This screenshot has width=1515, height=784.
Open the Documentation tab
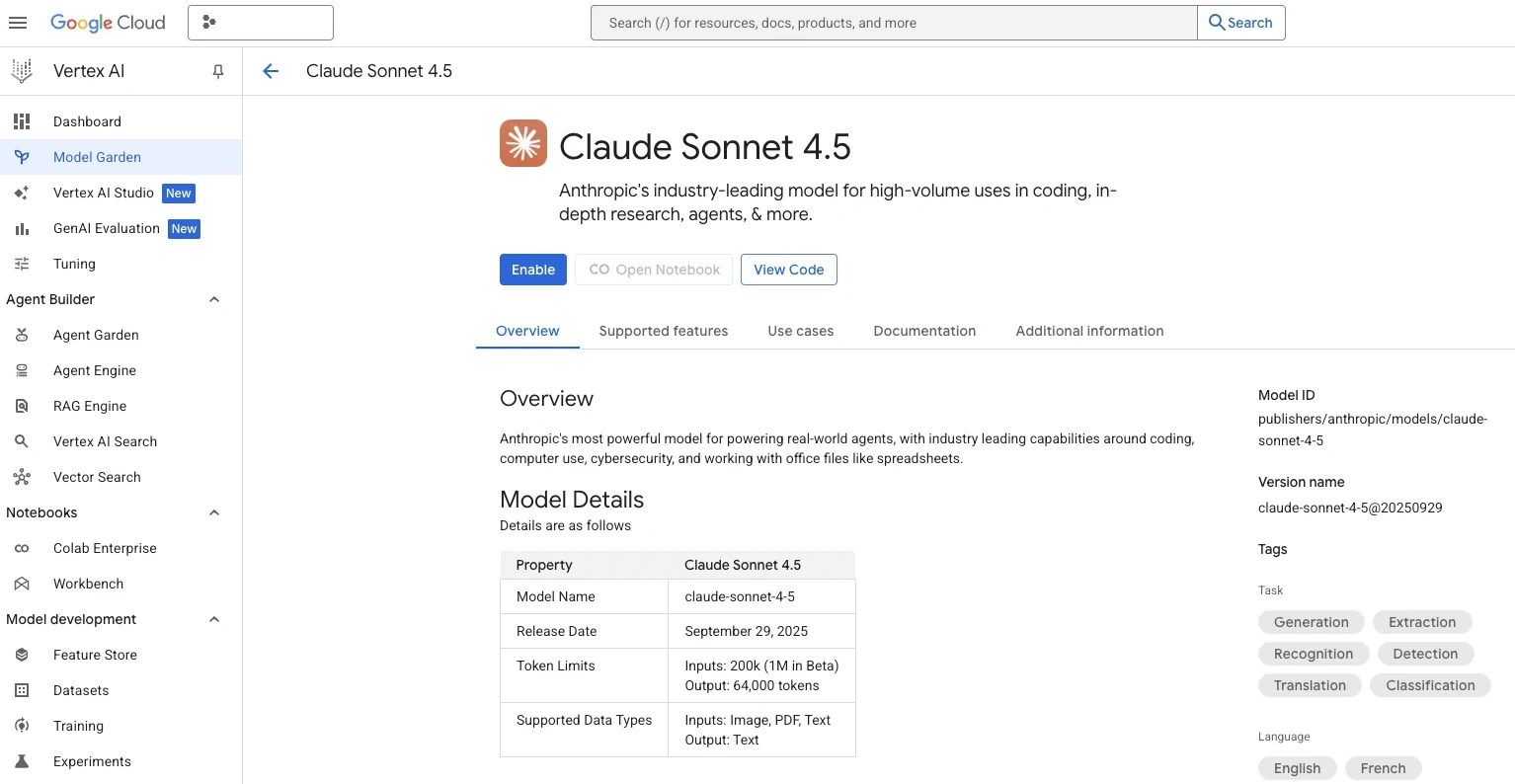(x=923, y=331)
